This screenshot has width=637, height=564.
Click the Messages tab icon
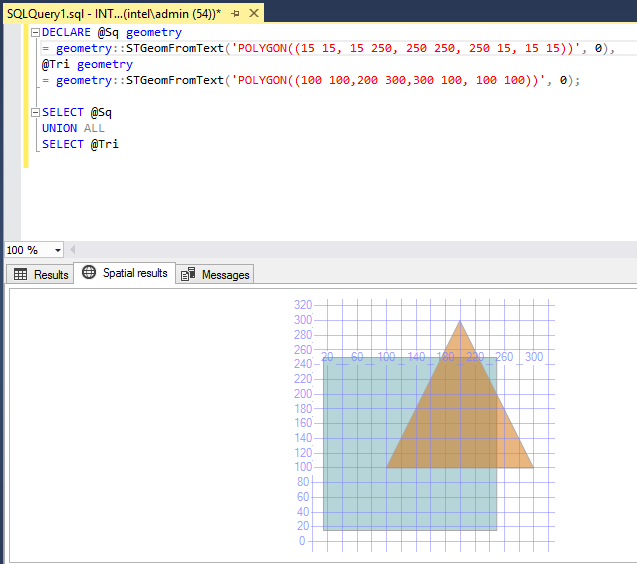pyautogui.click(x=188, y=274)
